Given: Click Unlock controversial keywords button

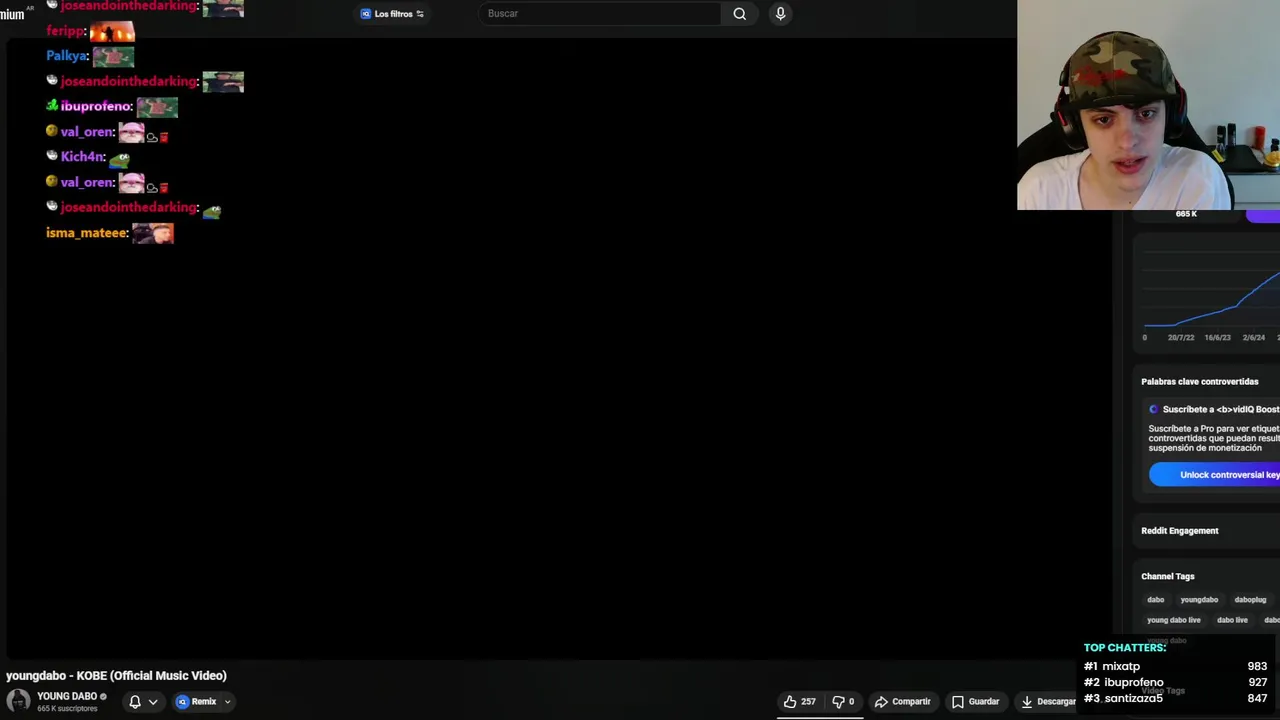Looking at the screenshot, I should point(1214,475).
